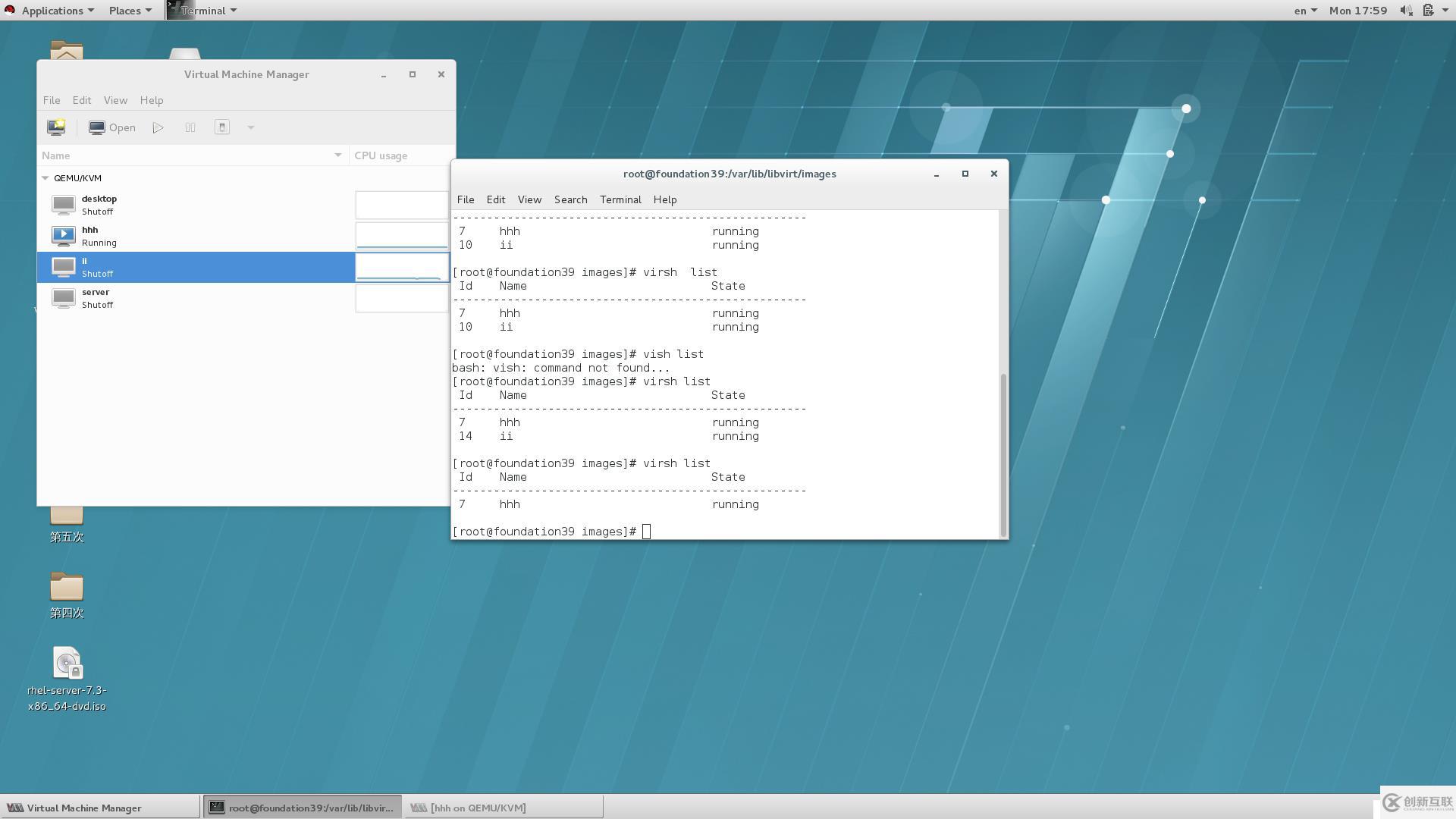This screenshot has height=819, width=1456.
Task: Select the ii Shutoff VM item
Action: tap(196, 266)
